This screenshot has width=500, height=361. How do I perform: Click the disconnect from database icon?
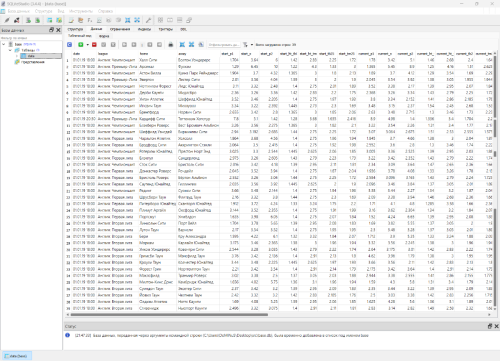pyautogui.click(x=16, y=20)
